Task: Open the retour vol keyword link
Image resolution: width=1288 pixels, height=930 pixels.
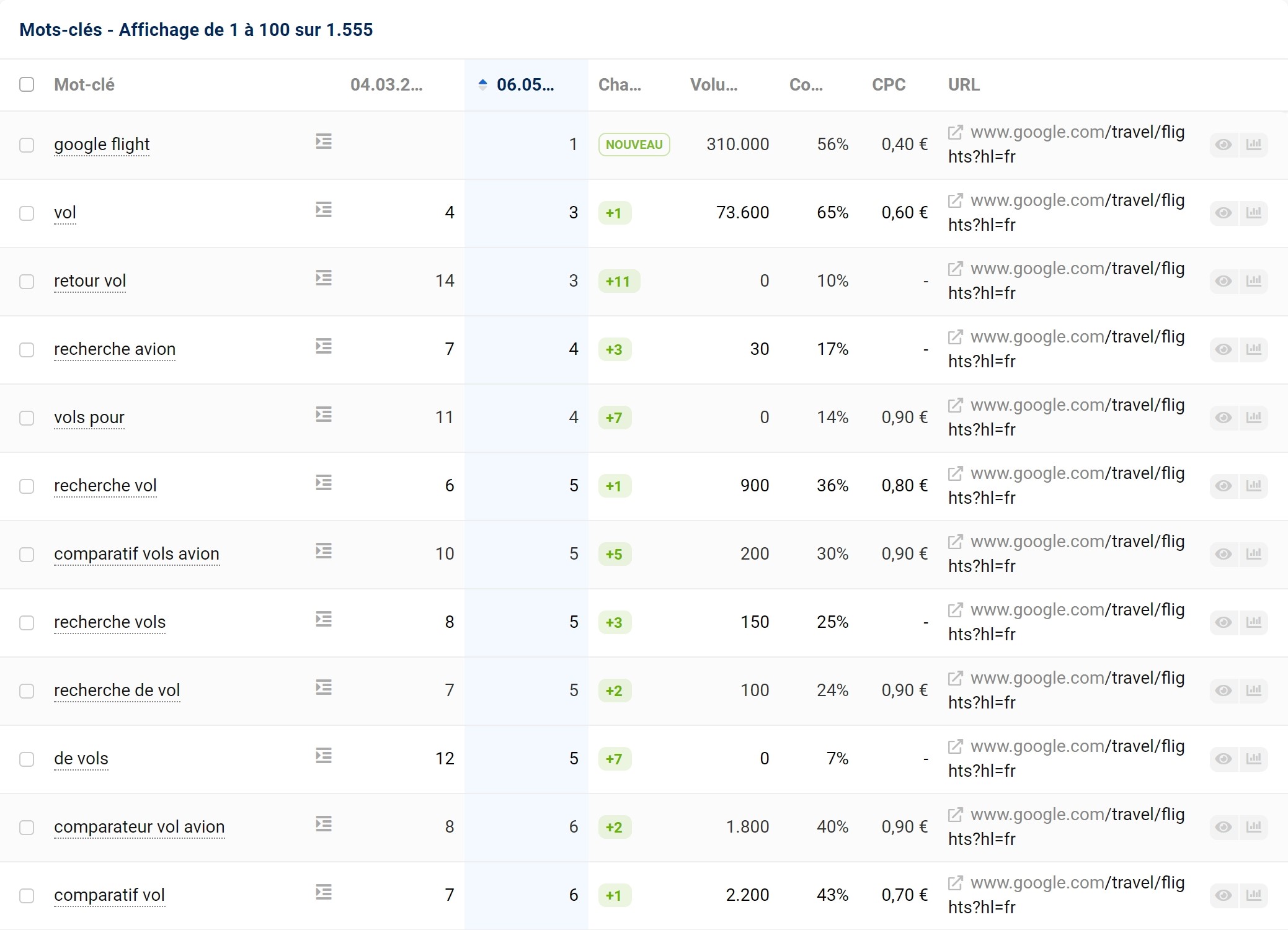Action: [x=90, y=281]
